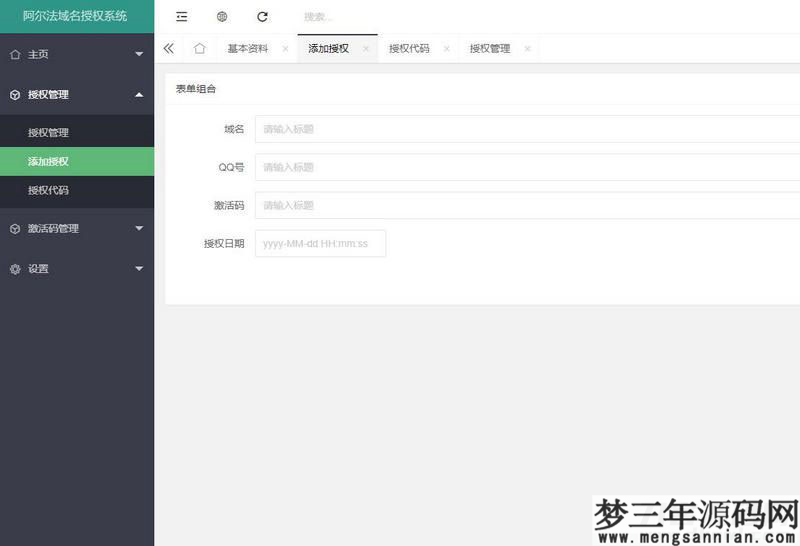The width and height of the screenshot is (800, 546).
Task: Select the 添加授权 tab
Action: (329, 48)
